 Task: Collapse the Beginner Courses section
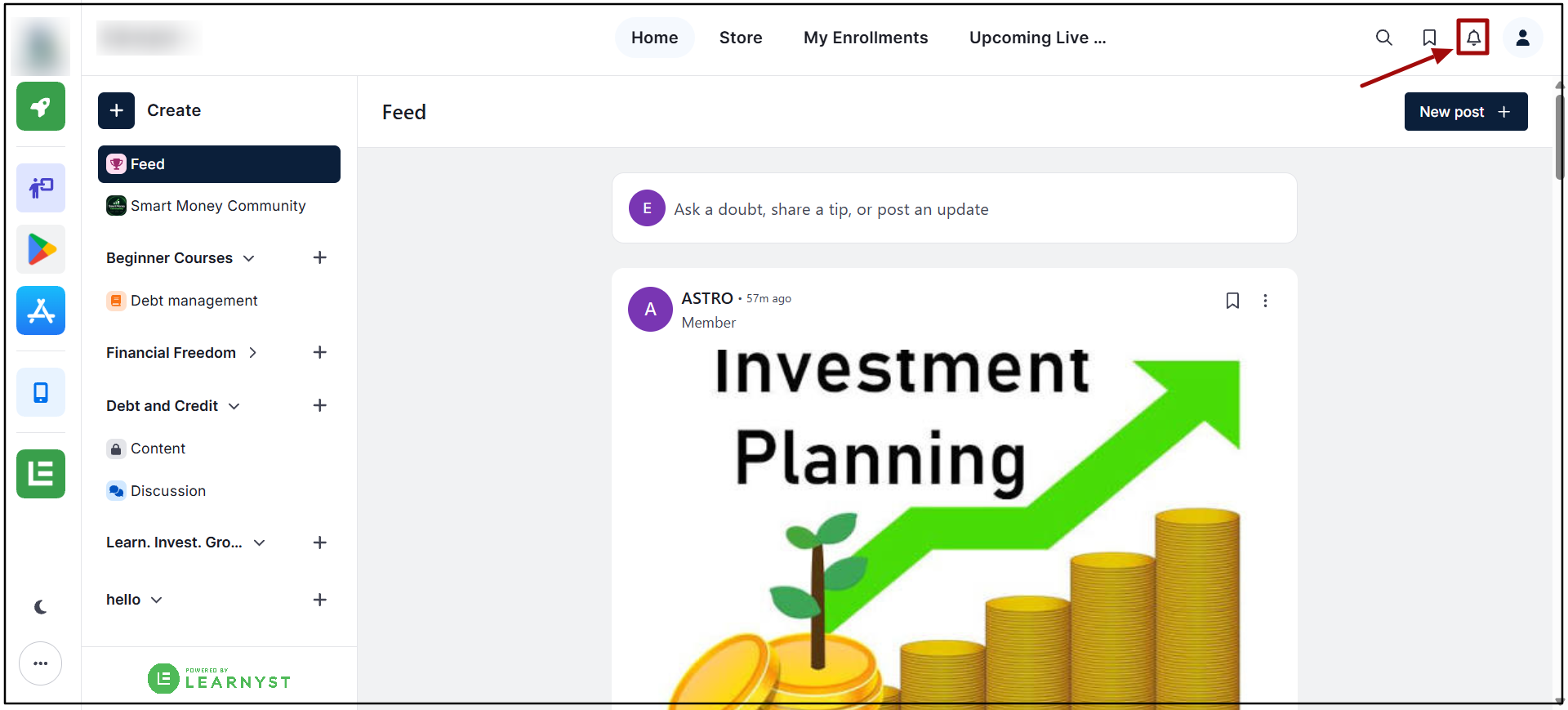[x=249, y=258]
